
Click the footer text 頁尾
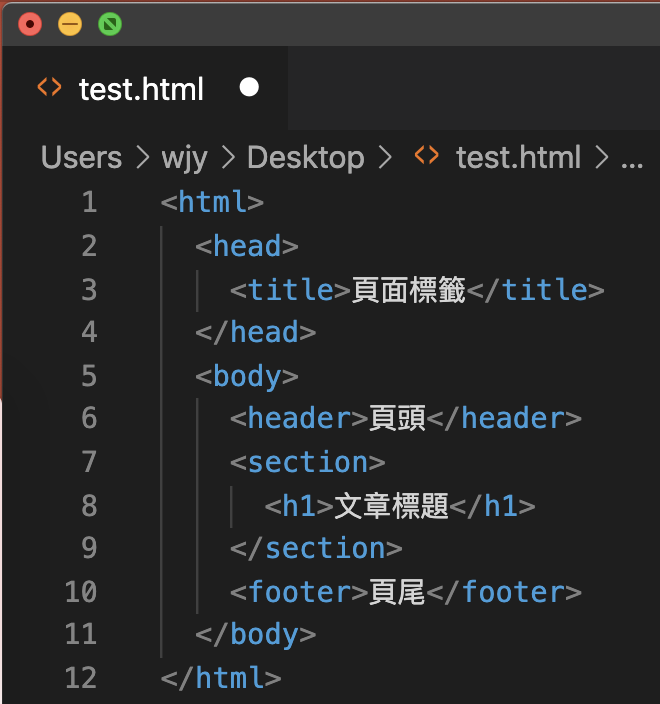(397, 592)
